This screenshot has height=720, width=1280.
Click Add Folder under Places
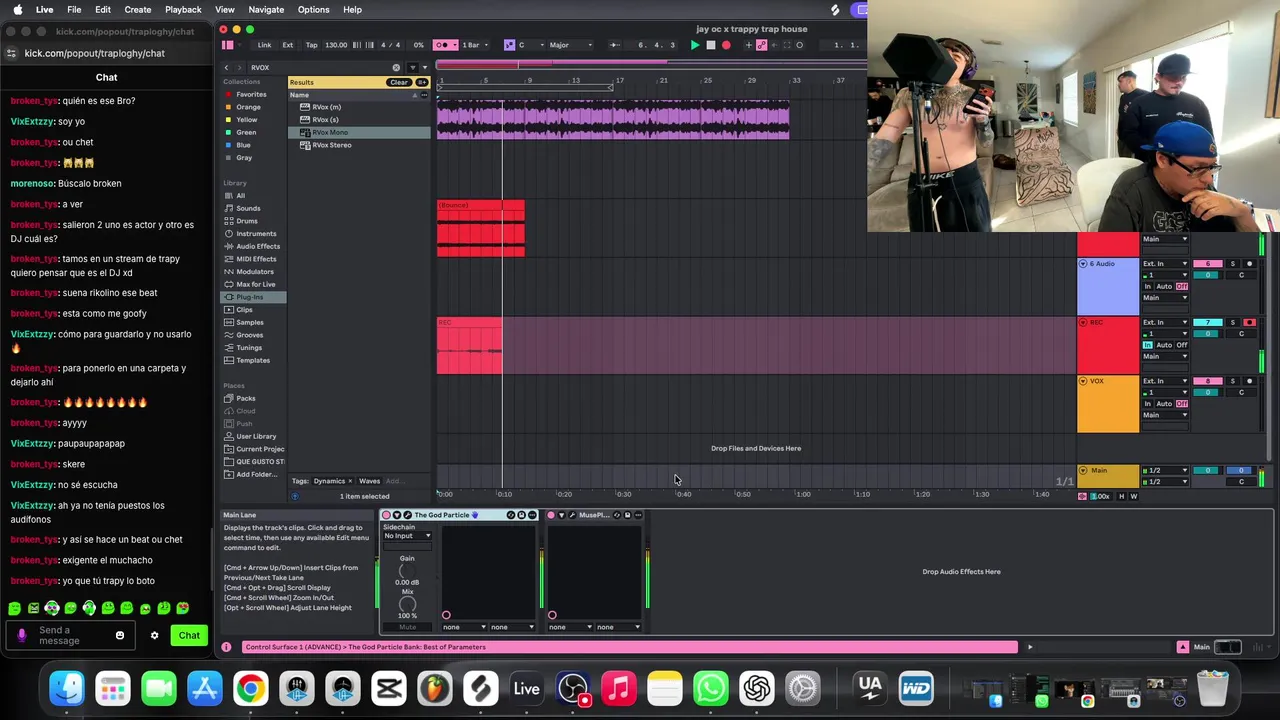pyautogui.click(x=256, y=474)
